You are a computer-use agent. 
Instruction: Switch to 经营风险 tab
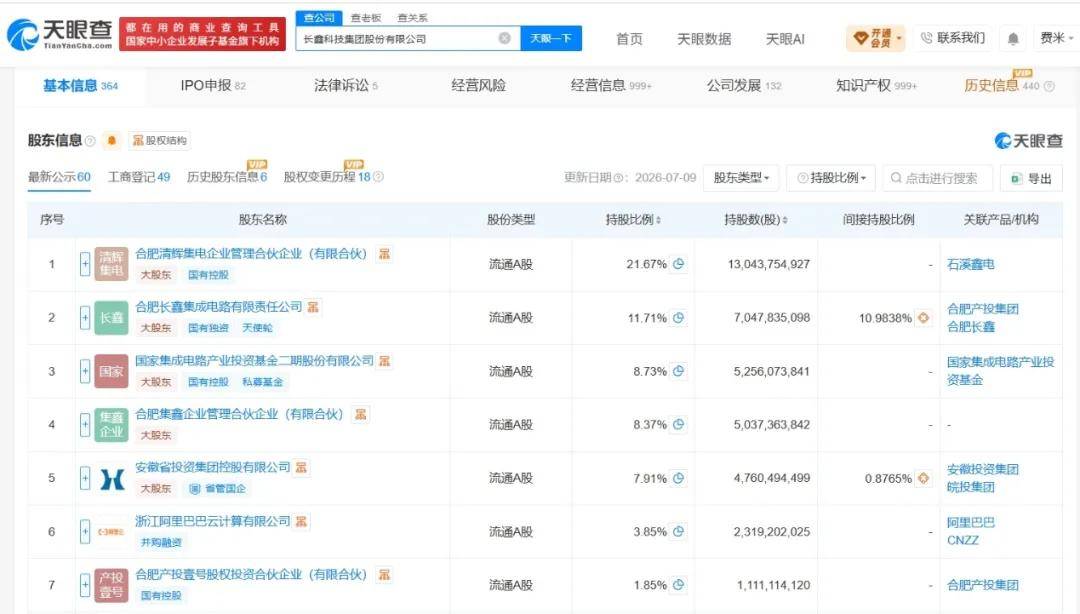479,85
